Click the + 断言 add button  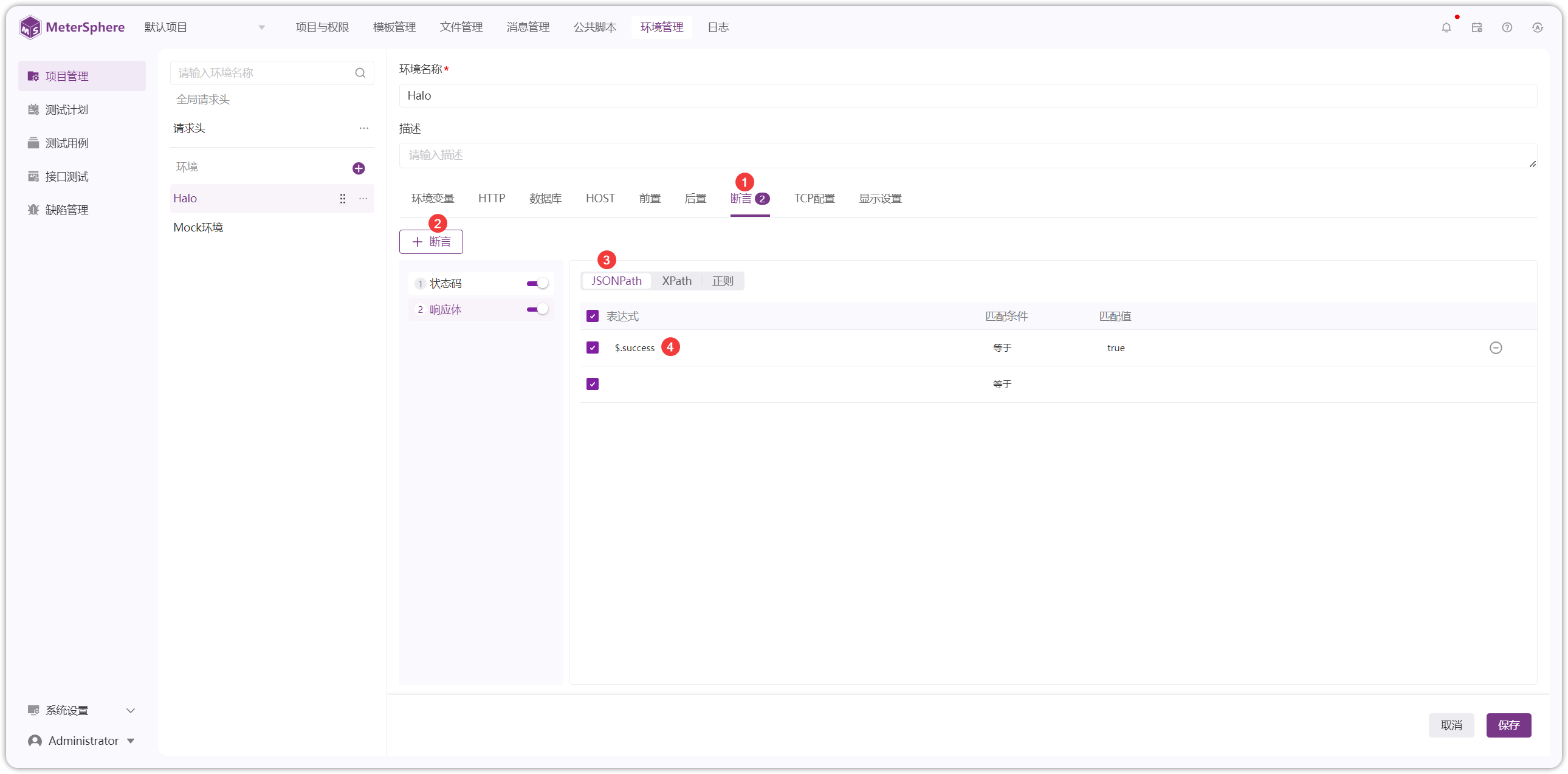[431, 242]
